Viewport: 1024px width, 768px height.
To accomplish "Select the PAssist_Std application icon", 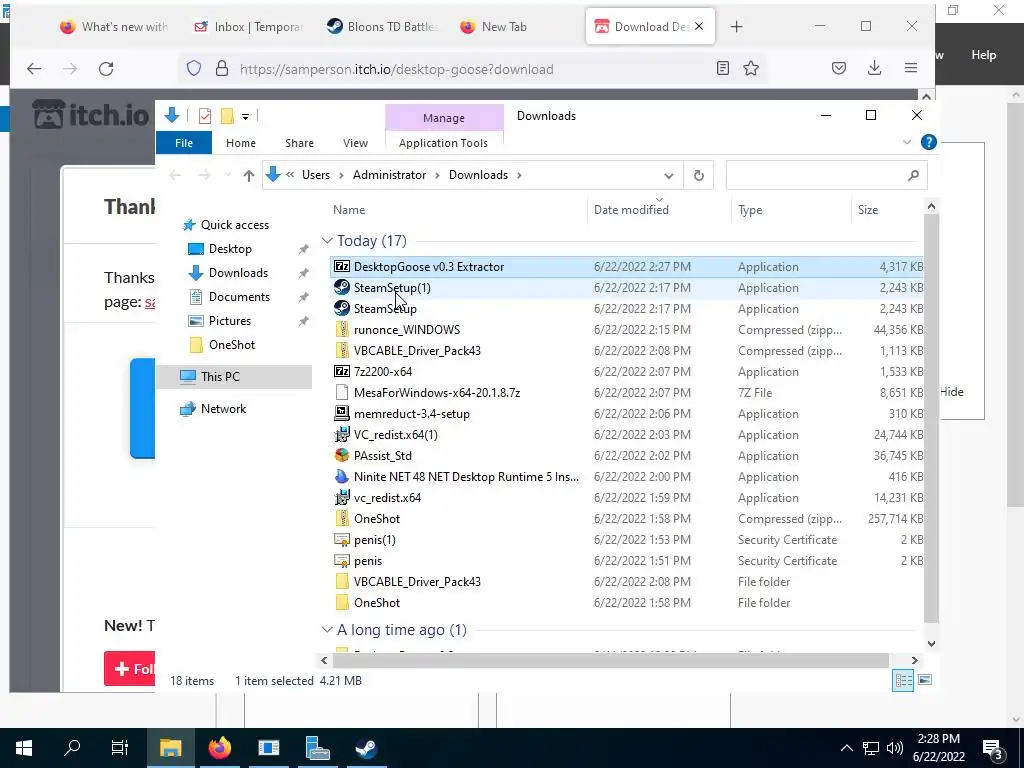I will 342,455.
